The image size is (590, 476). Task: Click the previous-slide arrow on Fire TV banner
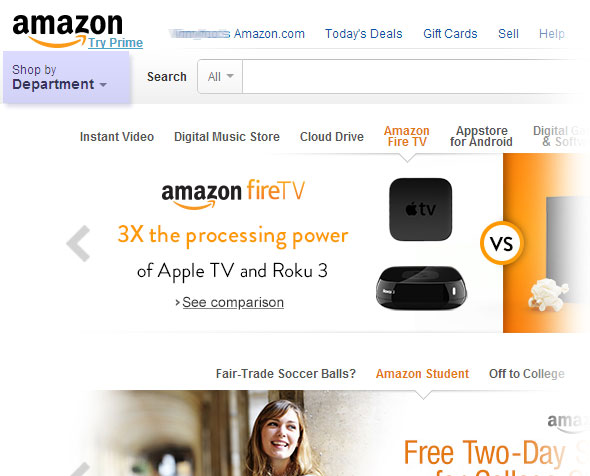78,243
